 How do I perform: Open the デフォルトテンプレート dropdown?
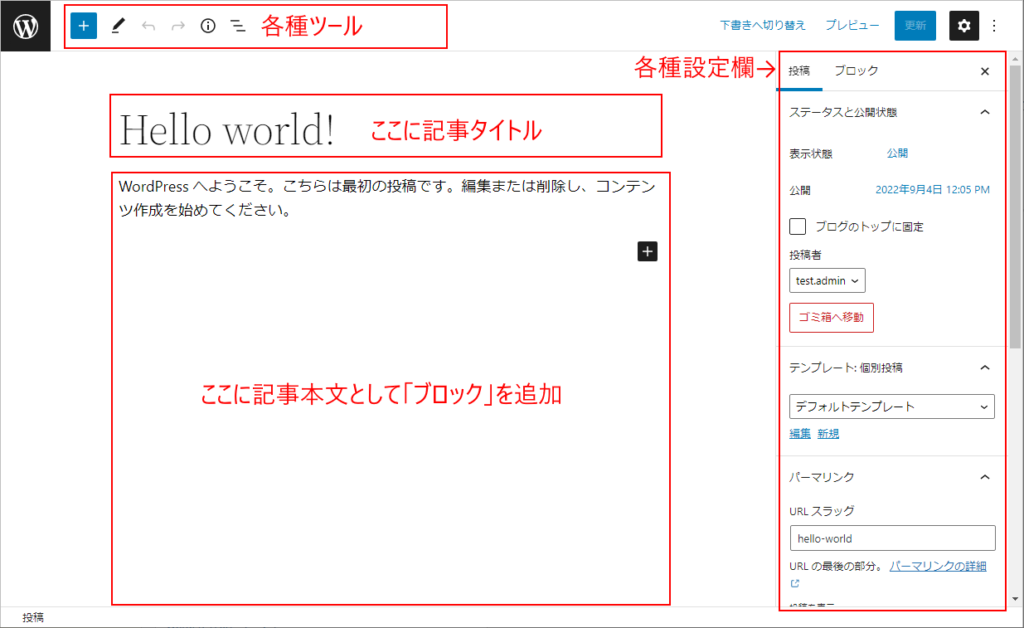pyautogui.click(x=891, y=407)
